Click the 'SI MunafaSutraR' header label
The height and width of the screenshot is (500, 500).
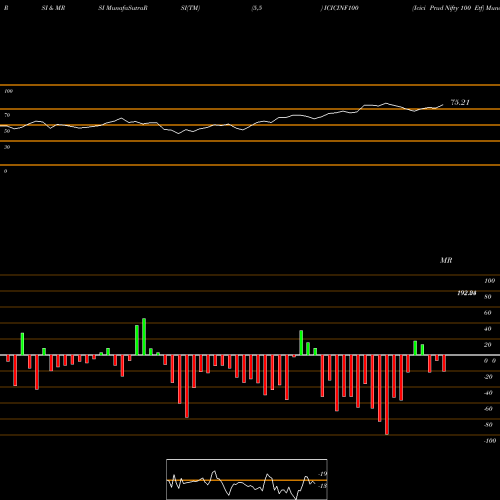123,8
